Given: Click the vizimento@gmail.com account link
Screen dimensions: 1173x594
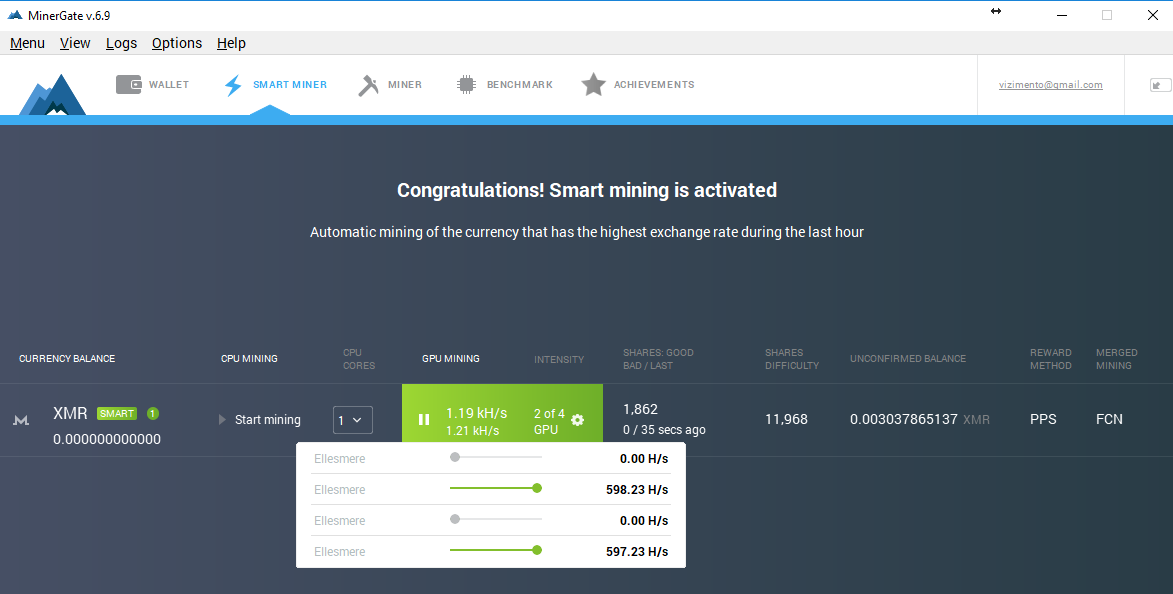Looking at the screenshot, I should 1050,85.
